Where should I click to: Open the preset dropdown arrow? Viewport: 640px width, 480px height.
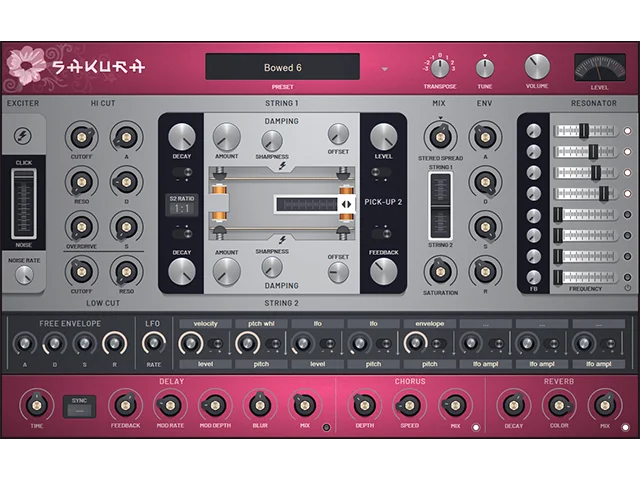point(384,69)
